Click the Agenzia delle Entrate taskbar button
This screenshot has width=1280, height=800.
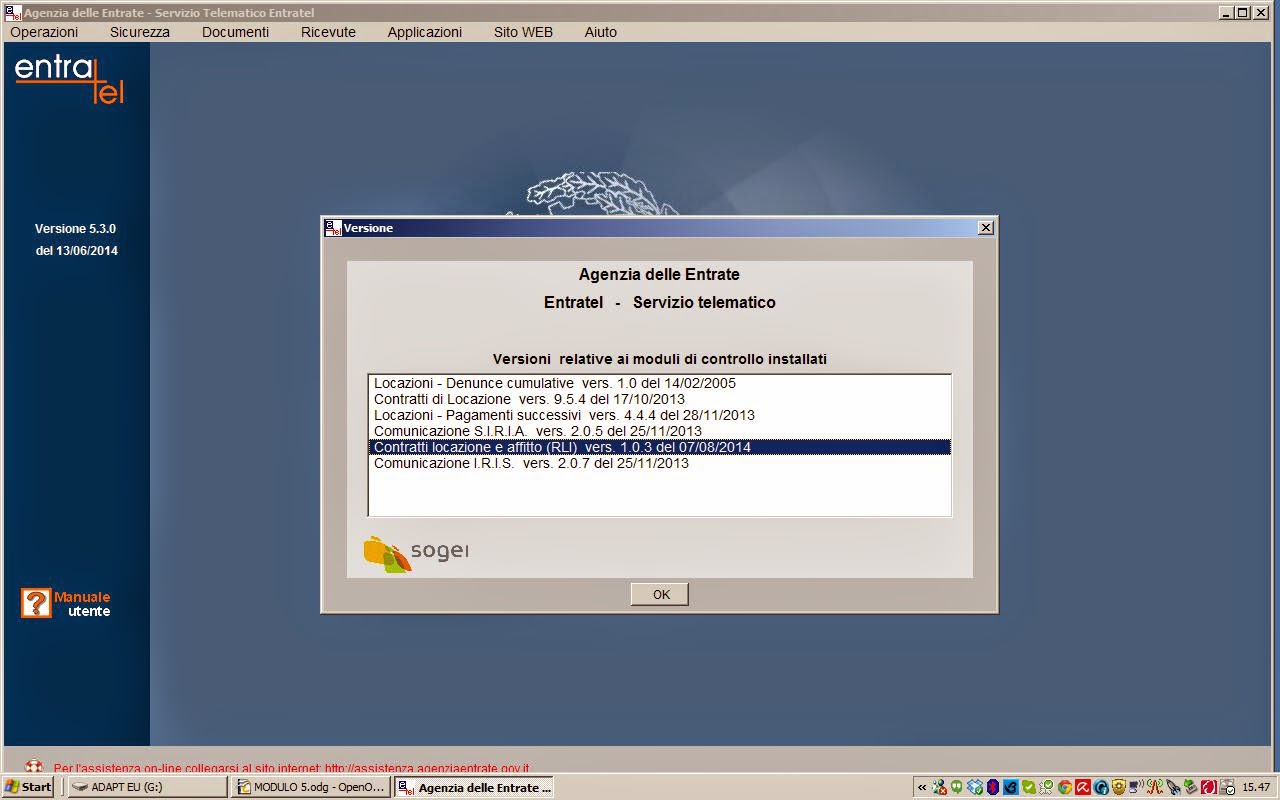pos(474,787)
